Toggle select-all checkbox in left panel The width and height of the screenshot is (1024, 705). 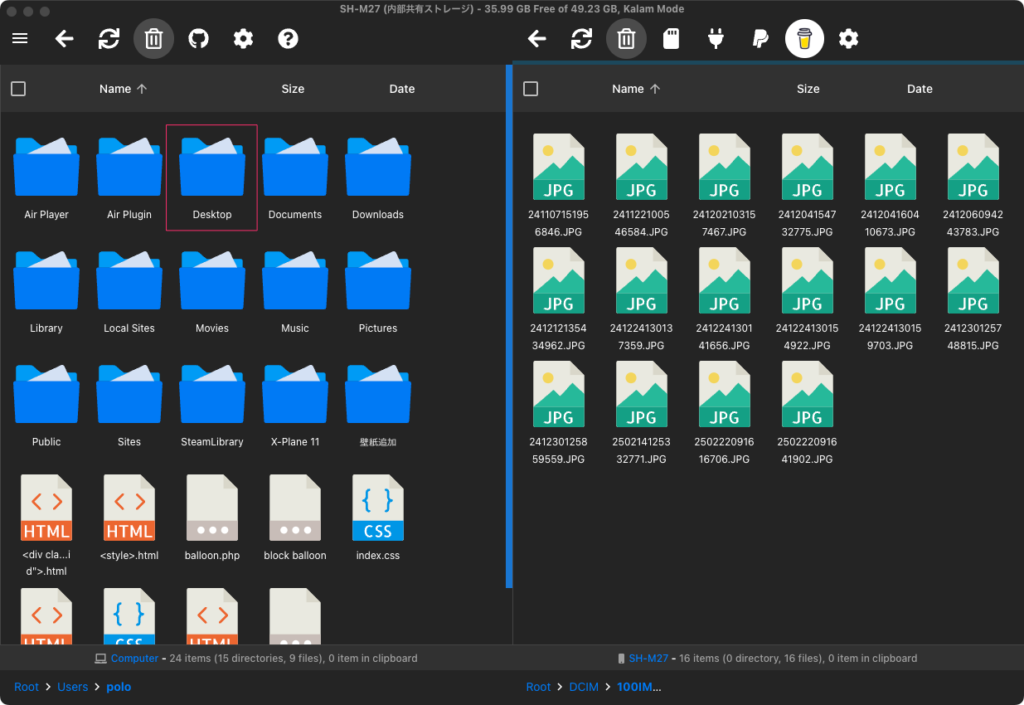[x=18, y=89]
